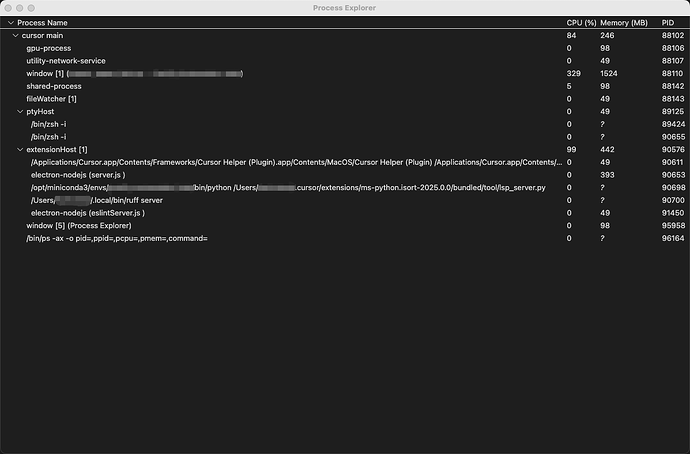Select the fileWatcher [1] row
Screen dimensions: 690x454
[345, 99]
